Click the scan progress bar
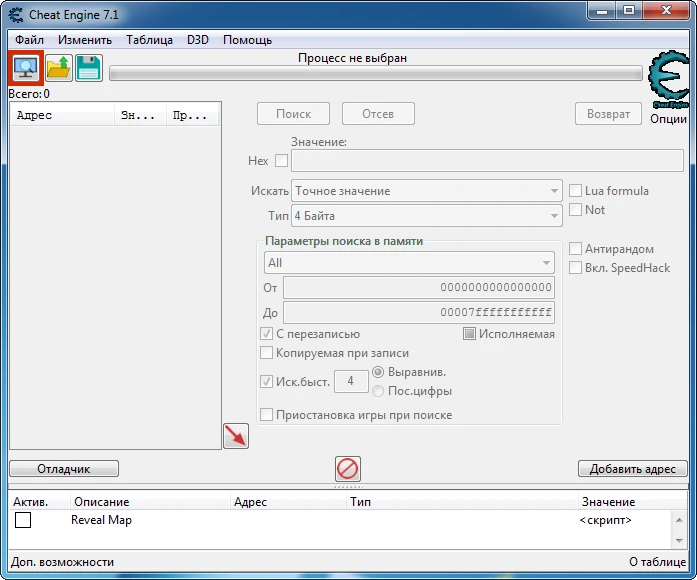Screen dimensions: 697x580 pos(376,73)
